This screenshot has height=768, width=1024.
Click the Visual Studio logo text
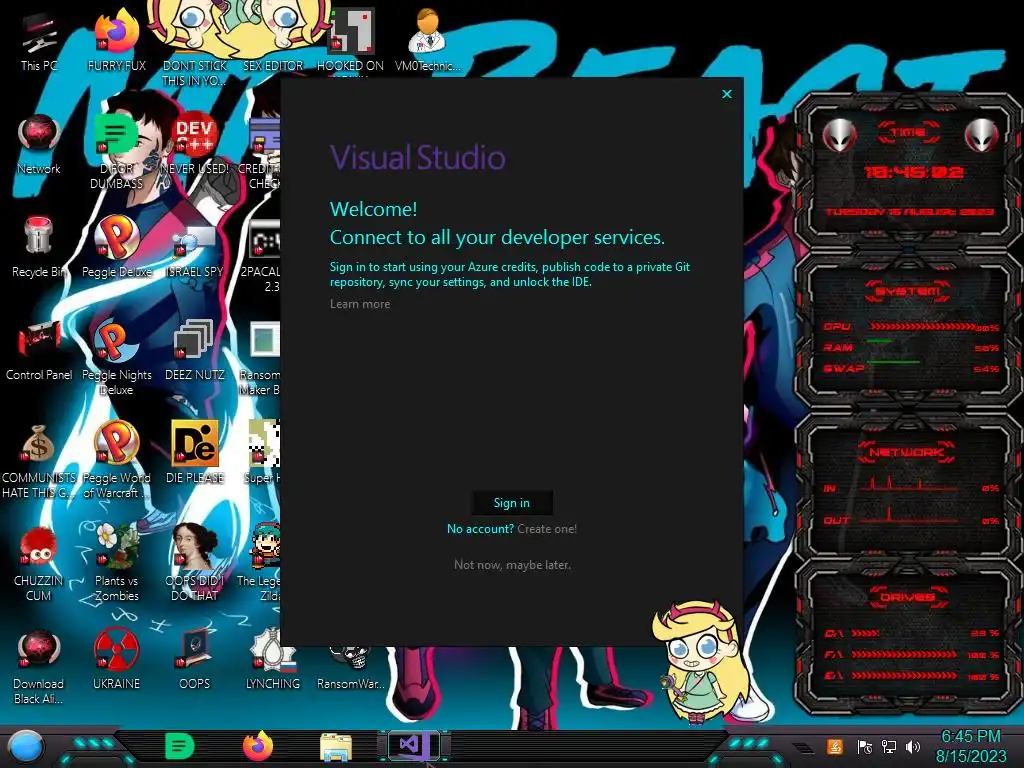pyautogui.click(x=418, y=158)
